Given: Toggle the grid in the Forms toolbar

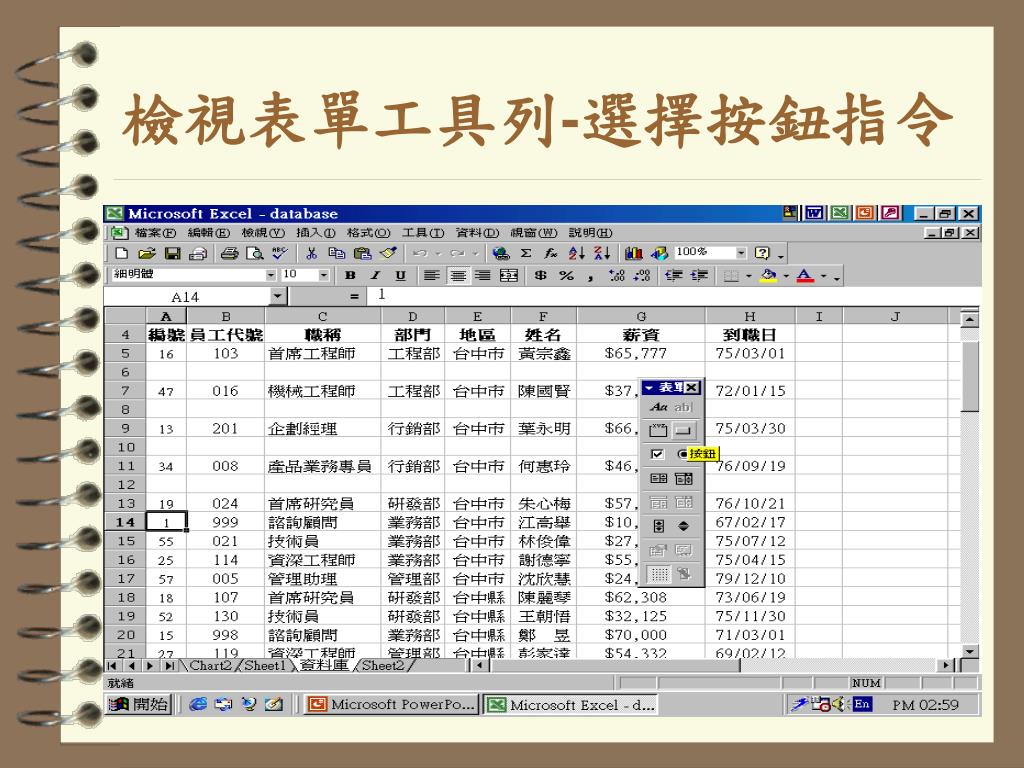Looking at the screenshot, I should [658, 574].
